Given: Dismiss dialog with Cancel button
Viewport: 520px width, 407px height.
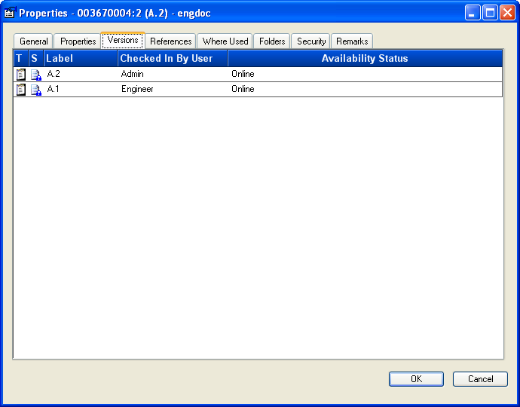Looking at the screenshot, I should click(480, 379).
